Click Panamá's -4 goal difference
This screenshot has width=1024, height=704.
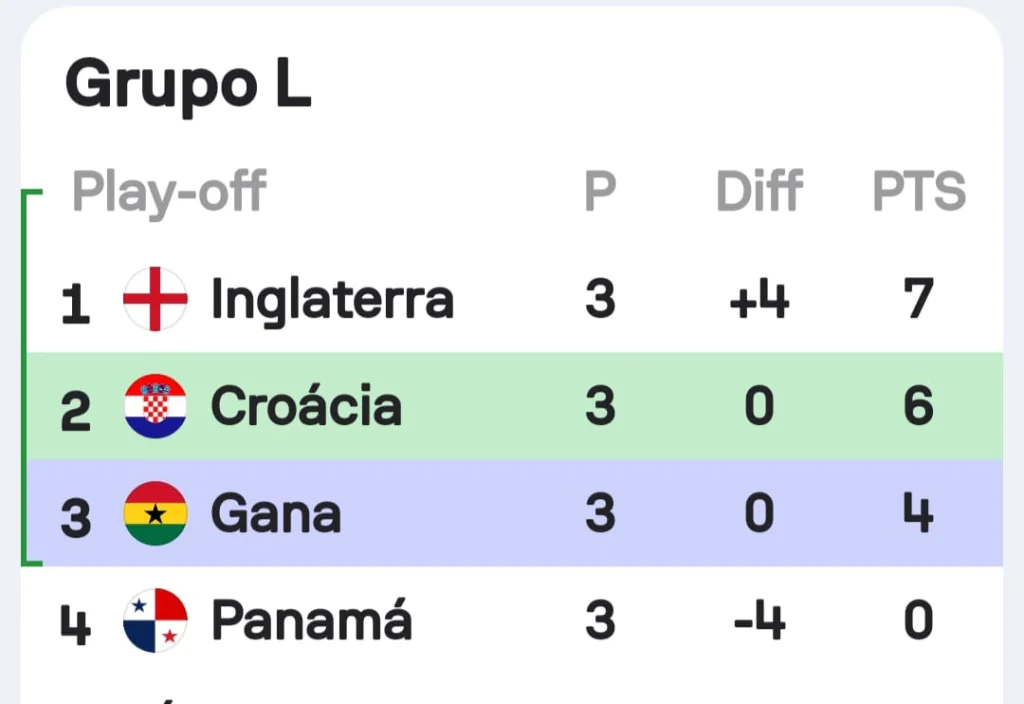pyautogui.click(x=760, y=620)
